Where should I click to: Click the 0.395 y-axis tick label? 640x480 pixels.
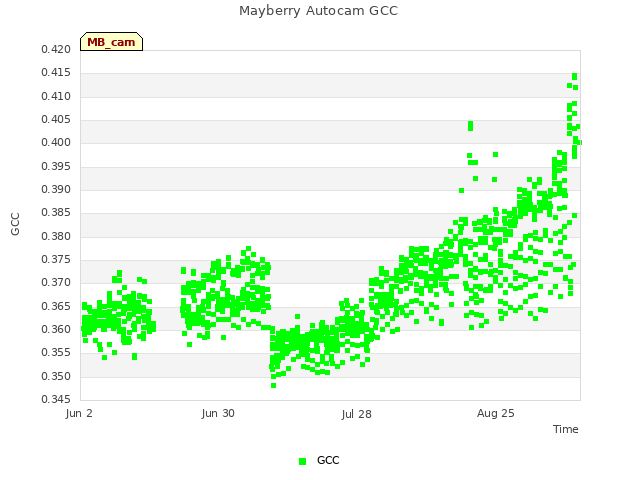tap(56, 167)
